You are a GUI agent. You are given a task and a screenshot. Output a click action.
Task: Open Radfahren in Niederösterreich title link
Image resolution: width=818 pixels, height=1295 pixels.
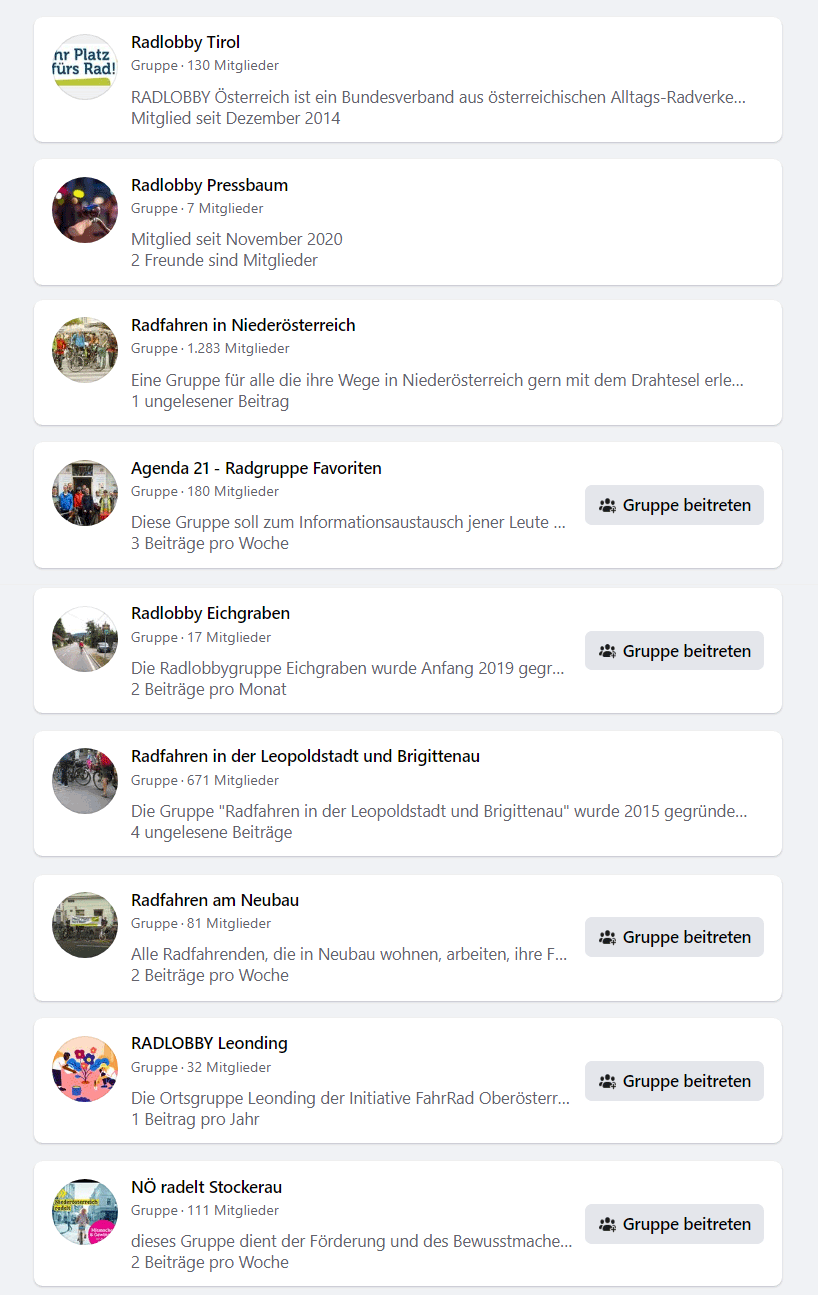coord(243,325)
